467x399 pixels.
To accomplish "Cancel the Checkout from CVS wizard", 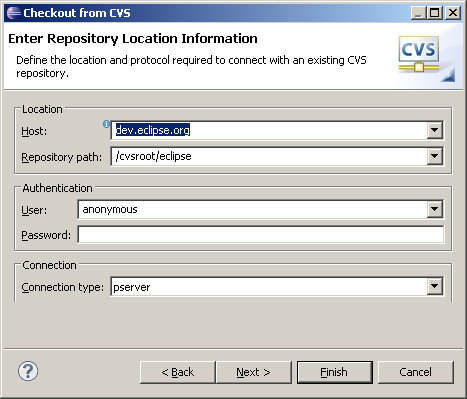I will 416,372.
